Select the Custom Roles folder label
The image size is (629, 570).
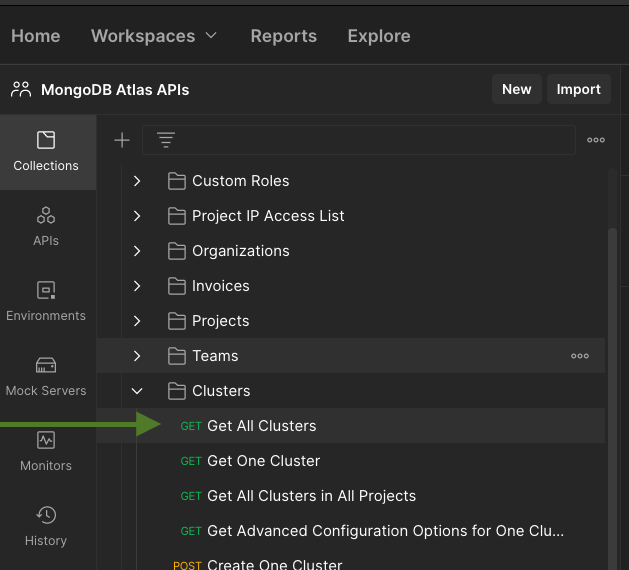tap(241, 181)
